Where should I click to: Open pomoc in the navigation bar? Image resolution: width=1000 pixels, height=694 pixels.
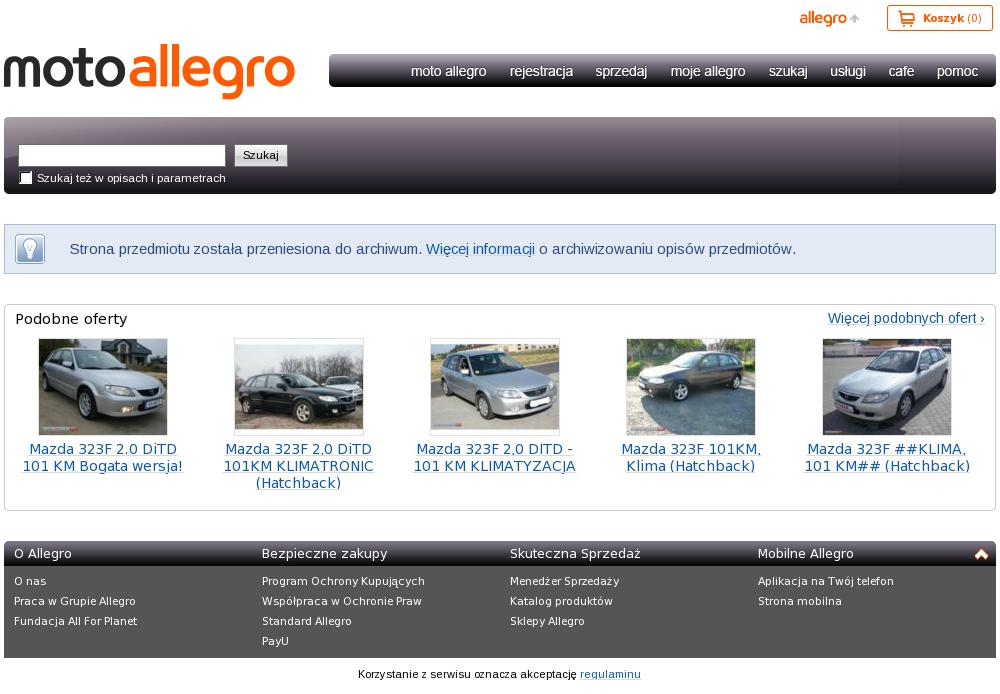point(957,71)
